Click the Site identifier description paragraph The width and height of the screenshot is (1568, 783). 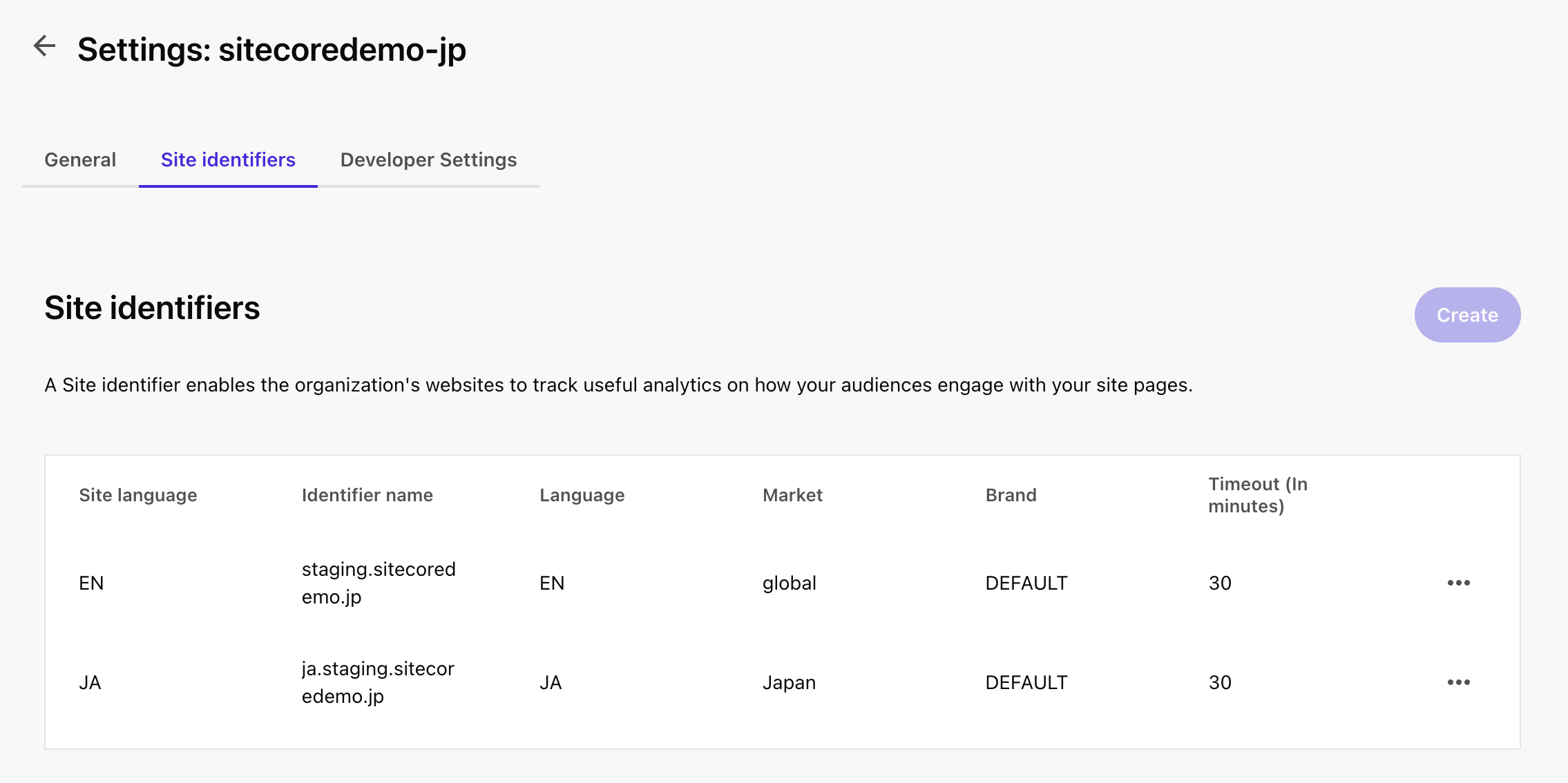point(618,385)
